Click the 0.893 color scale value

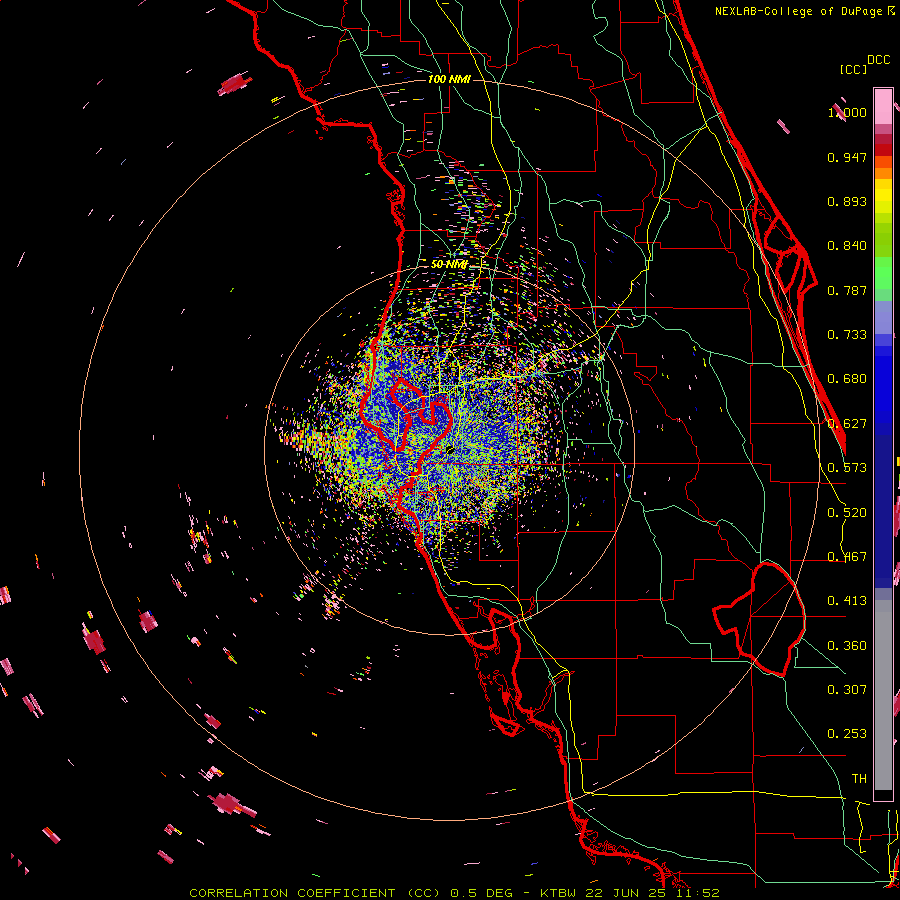click(847, 201)
